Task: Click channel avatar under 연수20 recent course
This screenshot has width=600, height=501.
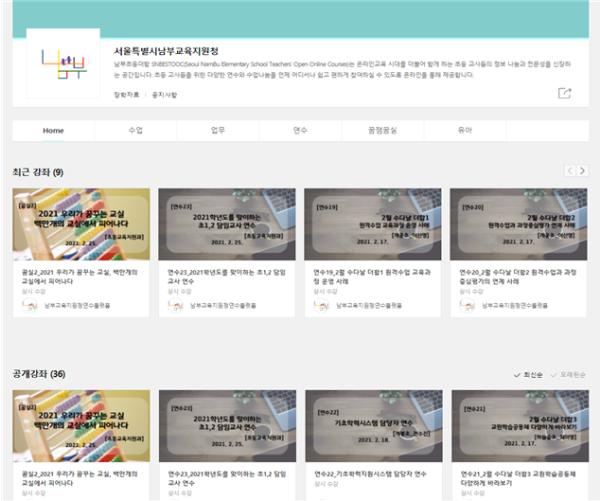Action: click(467, 305)
